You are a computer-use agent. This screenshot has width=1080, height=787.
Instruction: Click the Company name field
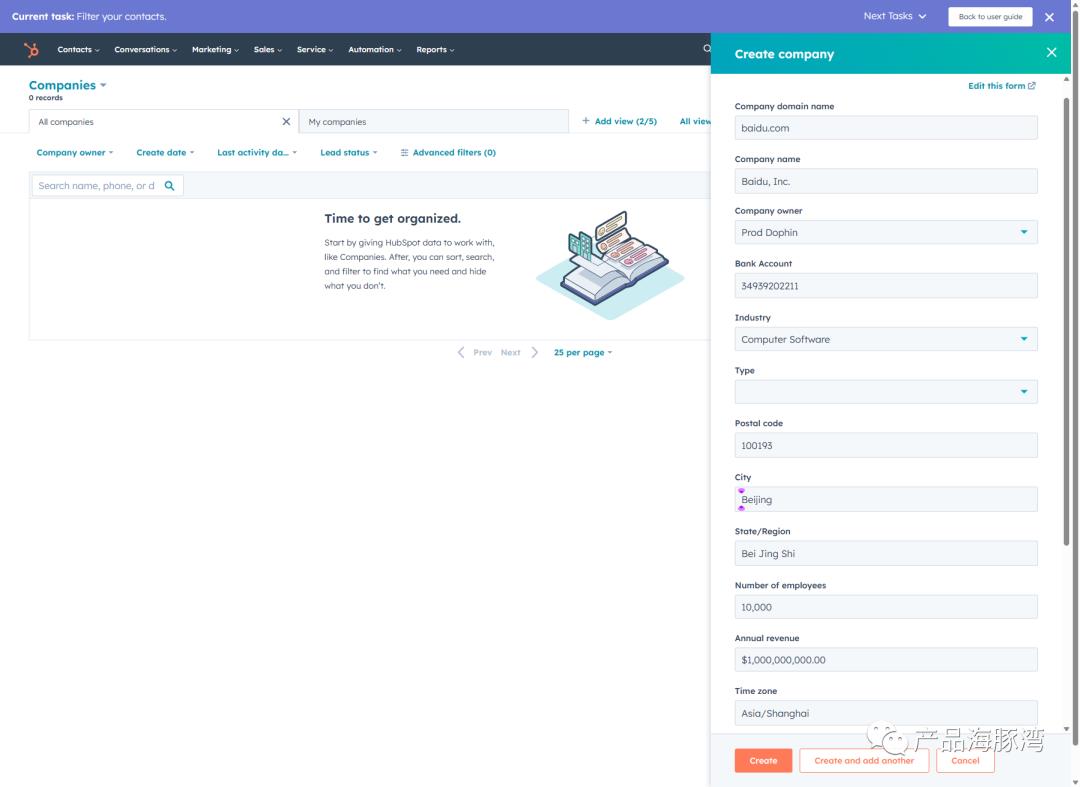point(886,181)
